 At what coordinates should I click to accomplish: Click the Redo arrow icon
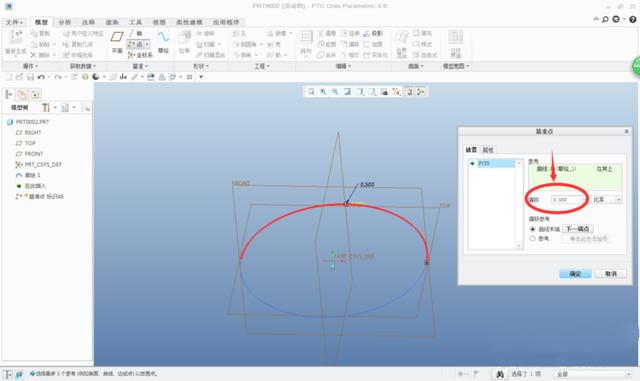(58, 77)
